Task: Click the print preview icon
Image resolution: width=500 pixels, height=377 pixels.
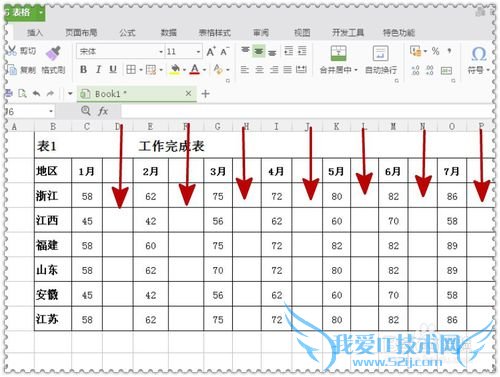Action: coord(22,94)
